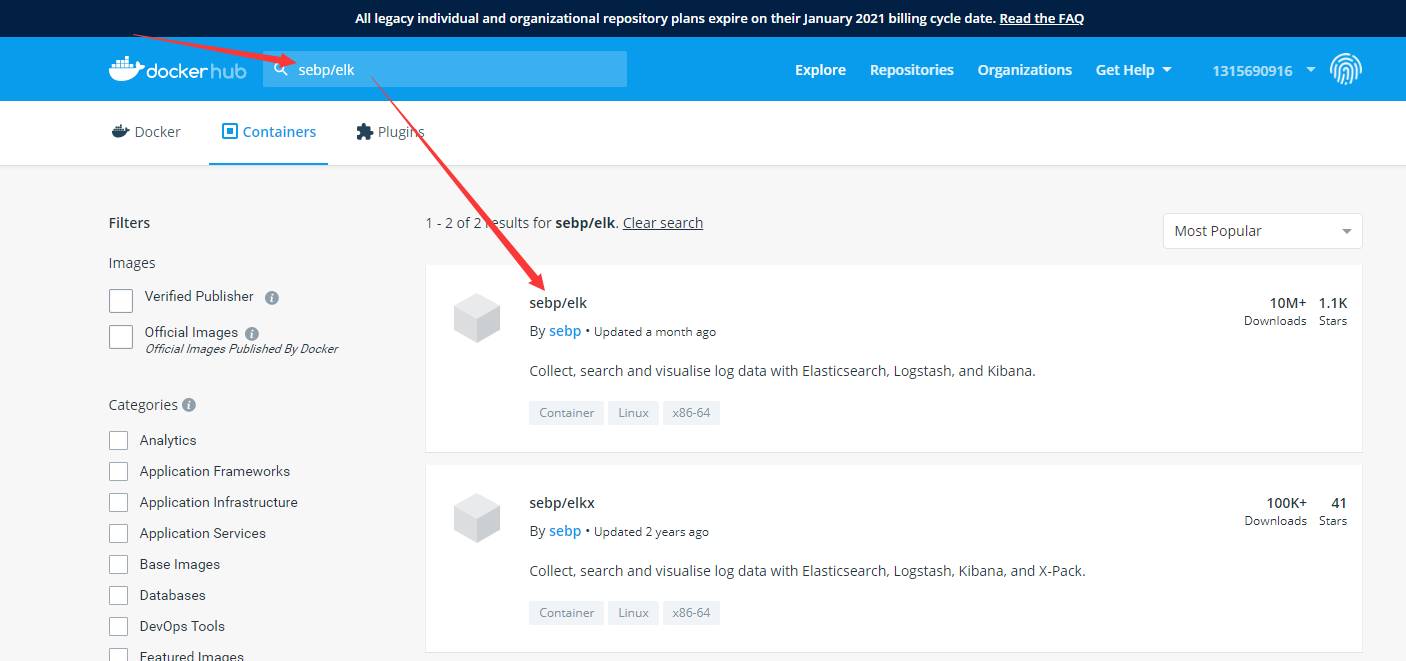The image size is (1406, 661).
Task: Click the sebp/elkx cube image icon
Action: click(477, 518)
